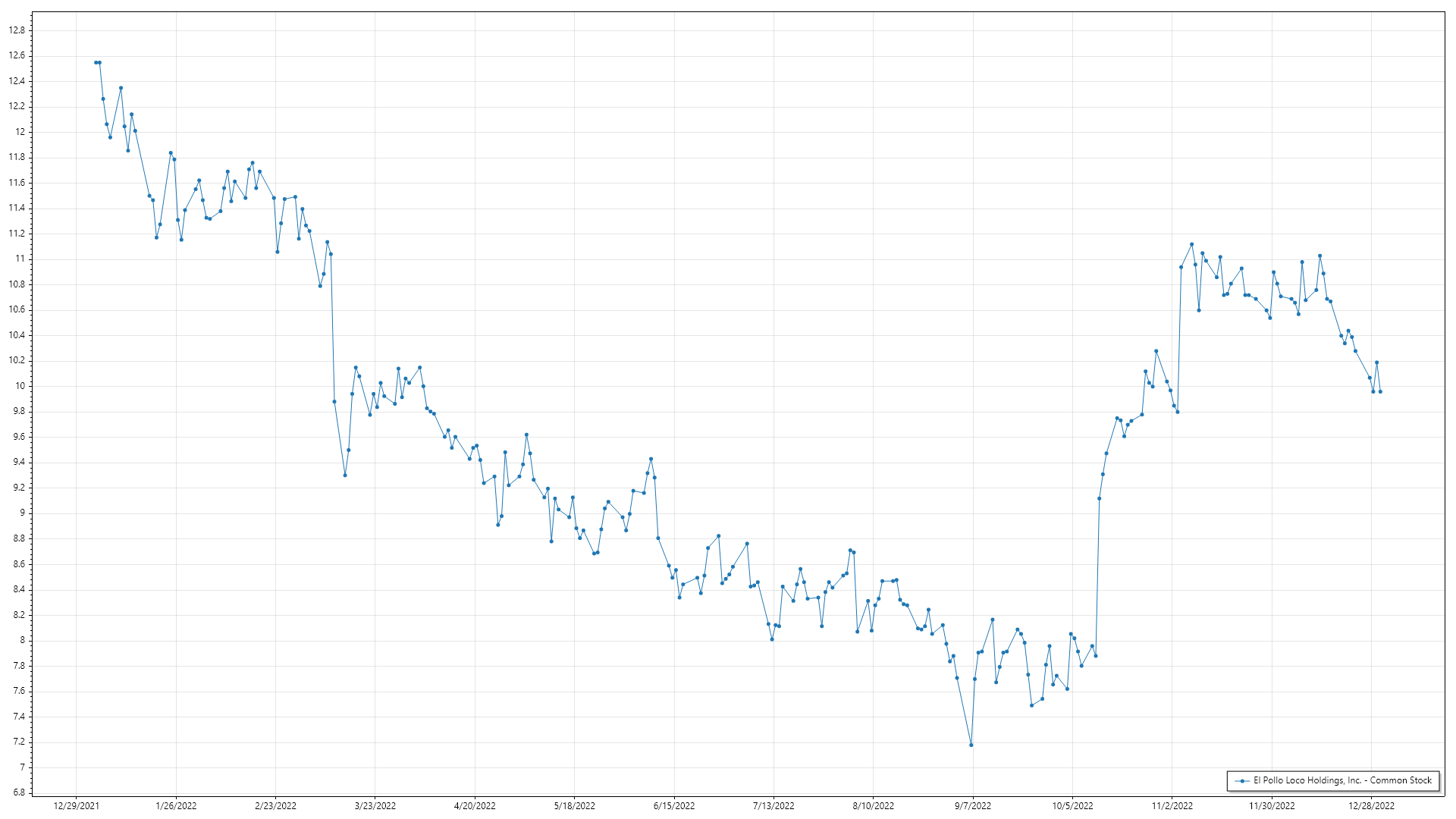This screenshot has width=1456, height=819.
Task: Click the first data point of the series
Action: tap(96, 63)
